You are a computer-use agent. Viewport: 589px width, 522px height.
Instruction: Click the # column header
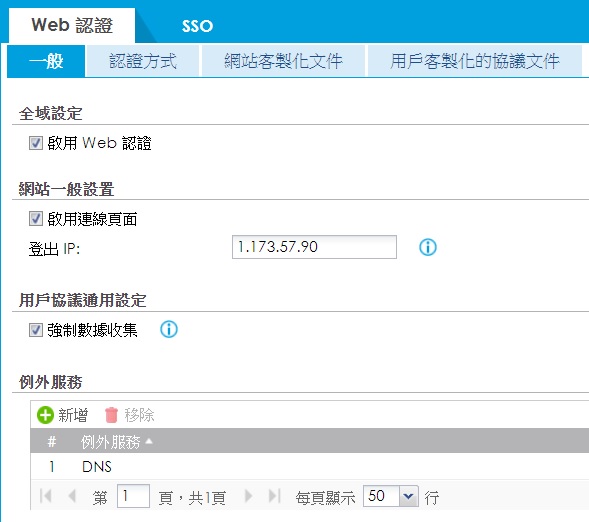tap(52, 442)
